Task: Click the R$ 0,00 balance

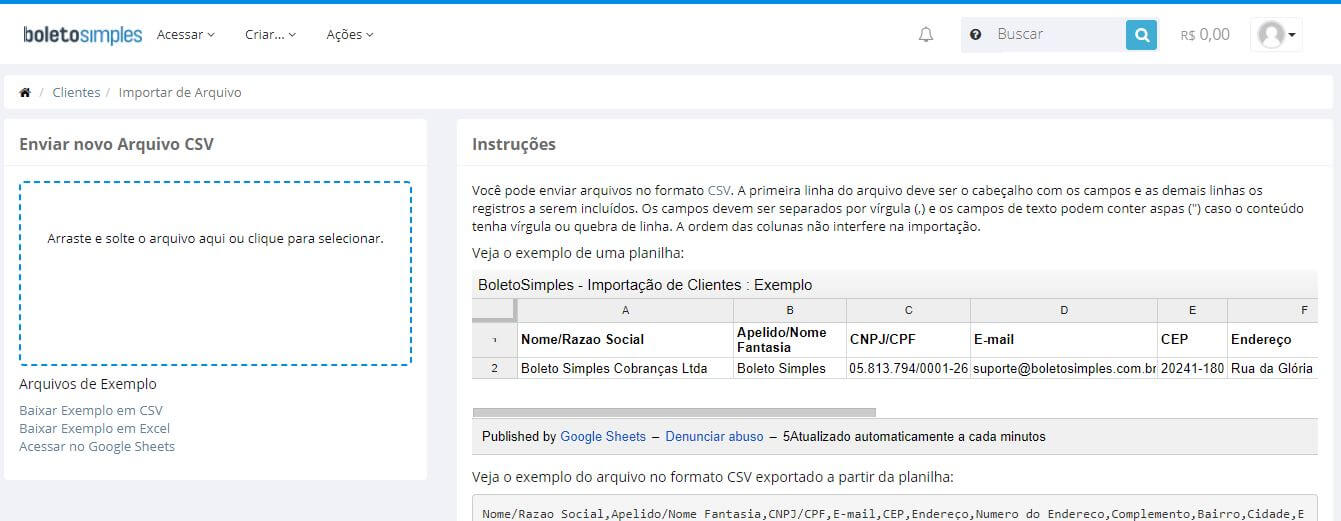Action: coord(1205,34)
